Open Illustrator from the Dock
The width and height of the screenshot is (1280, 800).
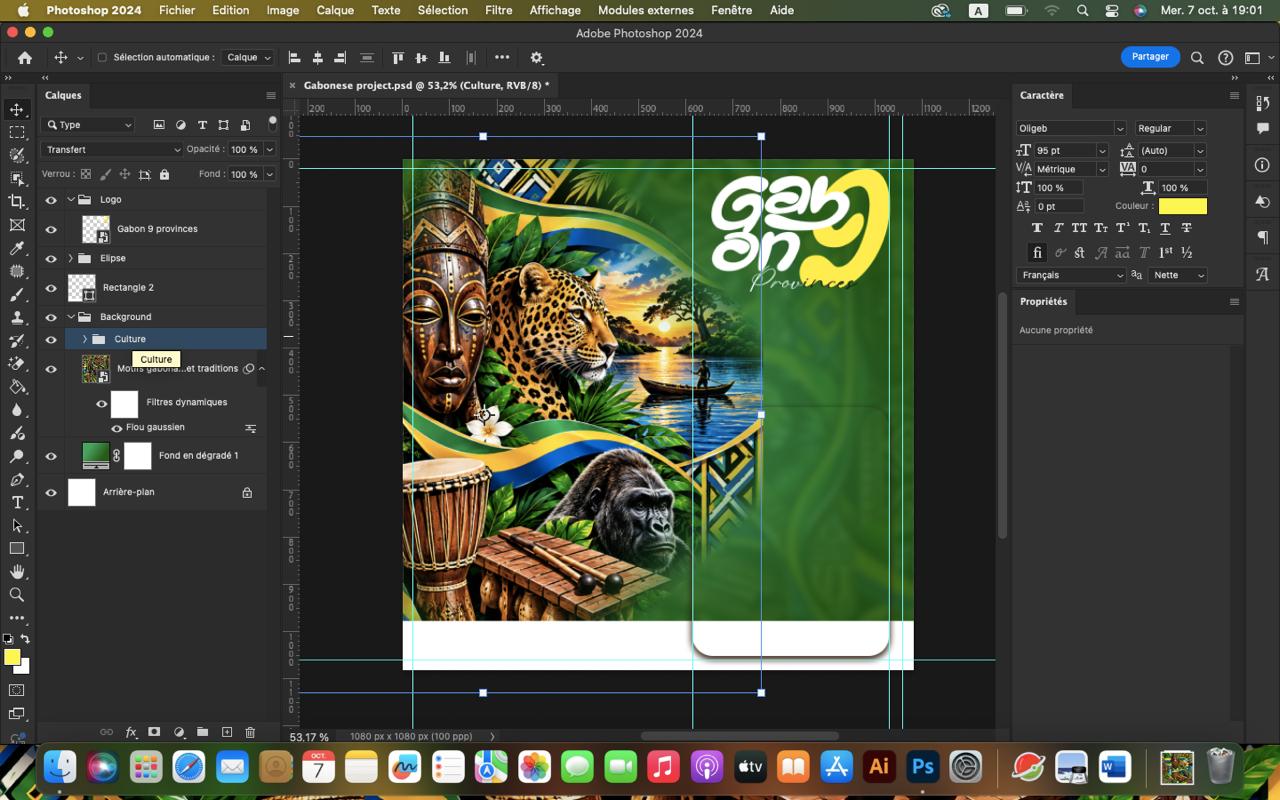[x=879, y=767]
